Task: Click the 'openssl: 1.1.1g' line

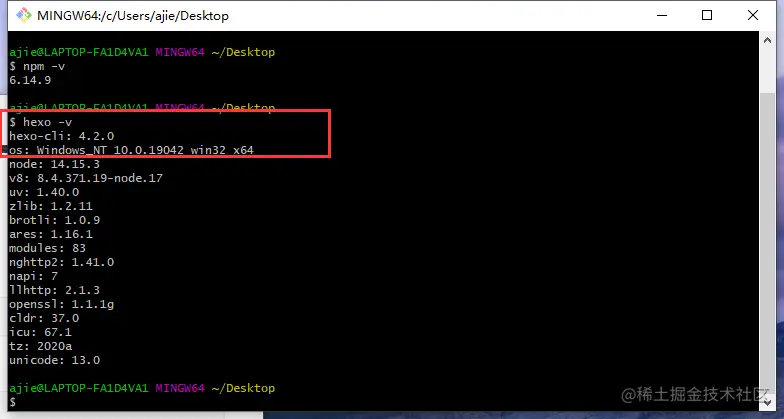Action: pos(62,304)
